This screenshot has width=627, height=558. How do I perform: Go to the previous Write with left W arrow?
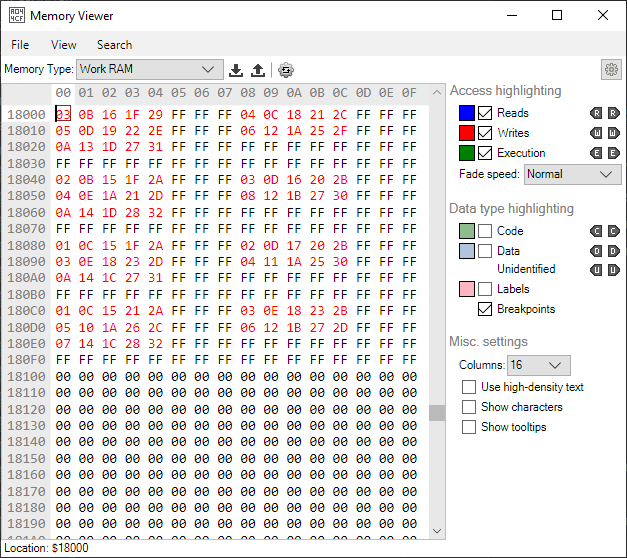[x=596, y=133]
